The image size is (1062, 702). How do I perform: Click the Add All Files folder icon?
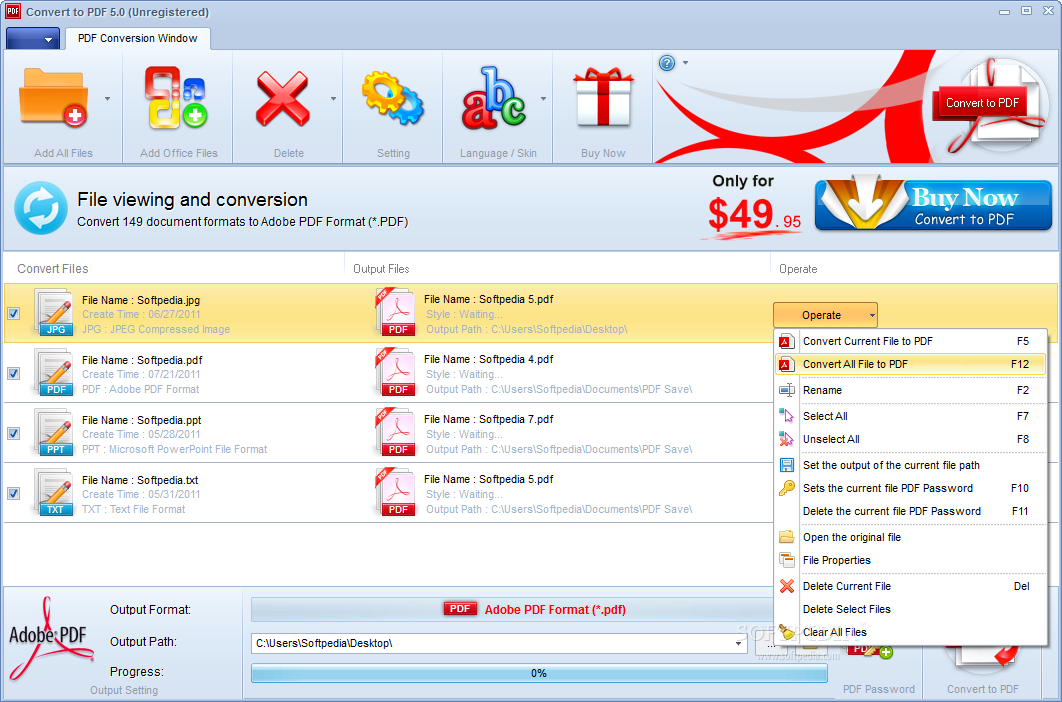pos(53,98)
